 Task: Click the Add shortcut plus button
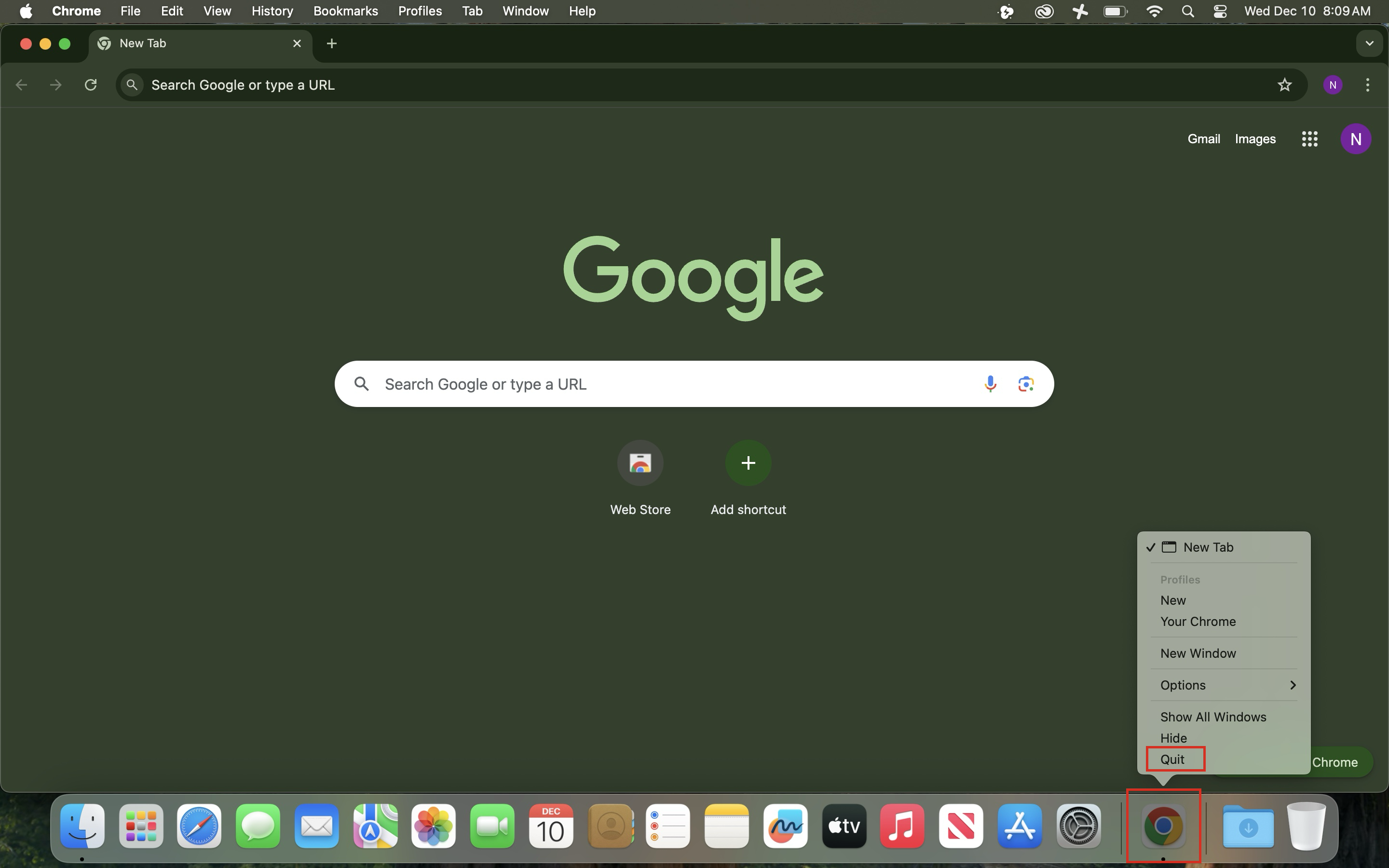tap(748, 463)
